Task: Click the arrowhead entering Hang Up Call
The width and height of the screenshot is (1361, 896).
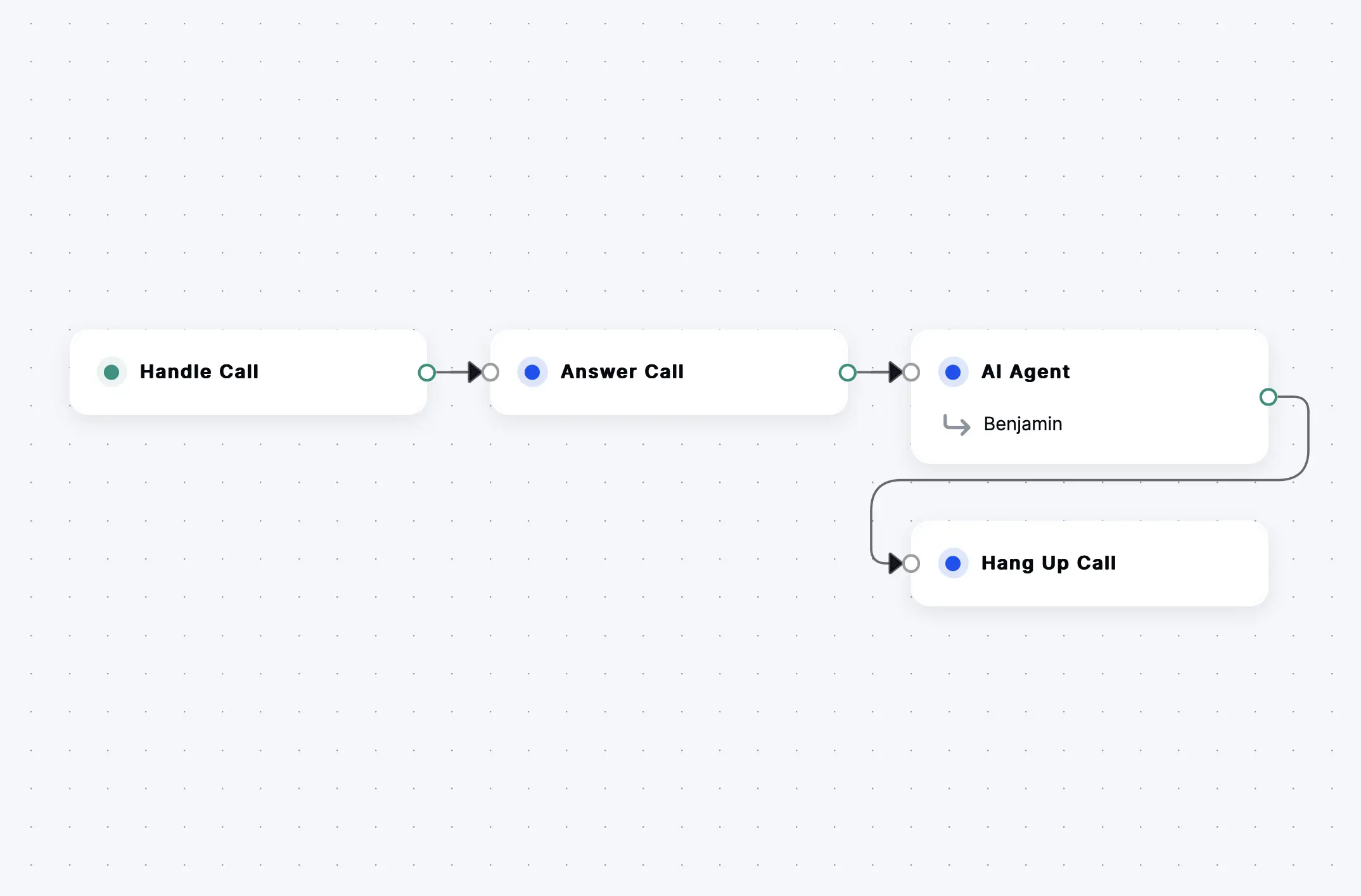Action: click(x=896, y=563)
